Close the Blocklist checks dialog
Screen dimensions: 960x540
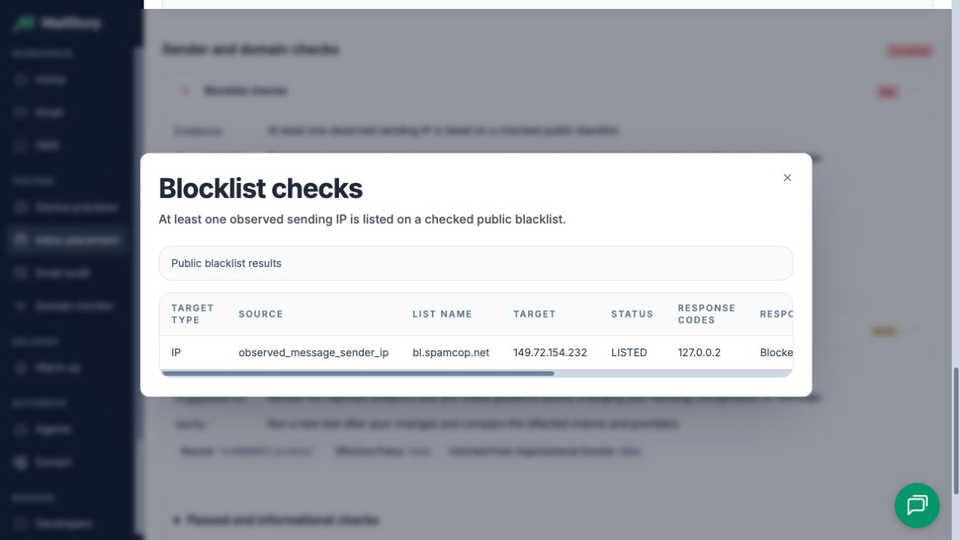(787, 178)
